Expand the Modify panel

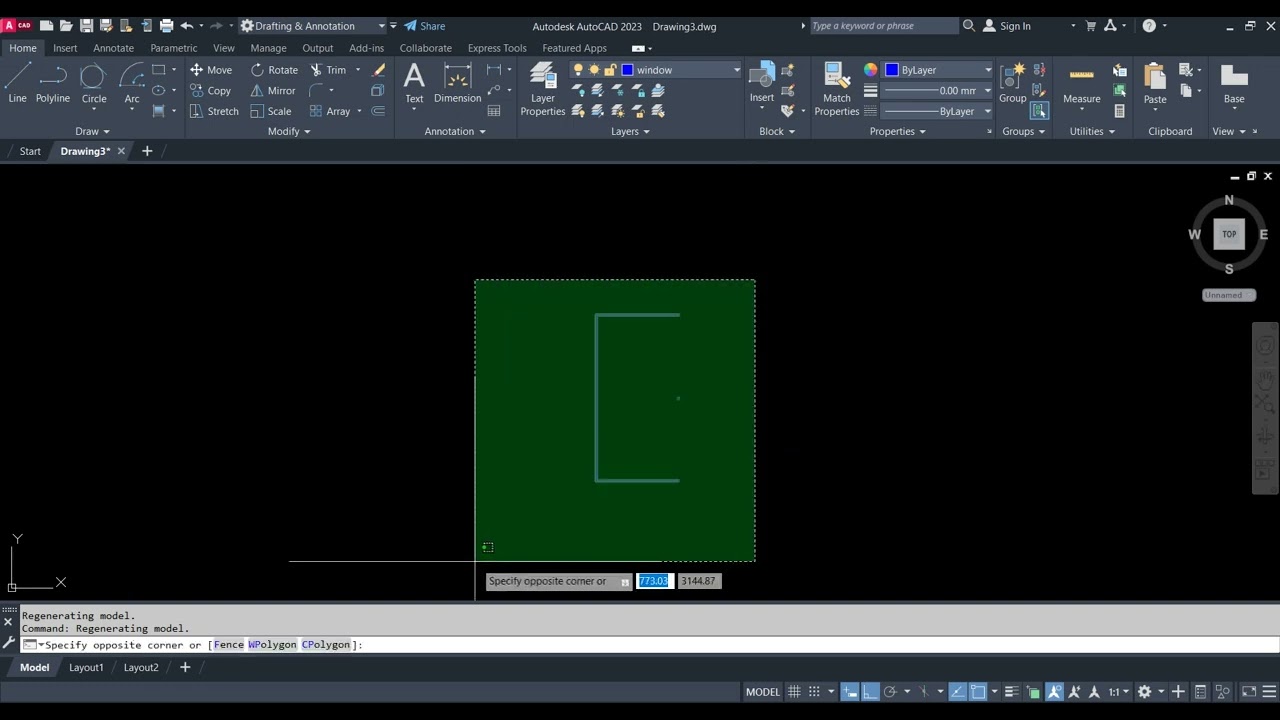tap(289, 131)
